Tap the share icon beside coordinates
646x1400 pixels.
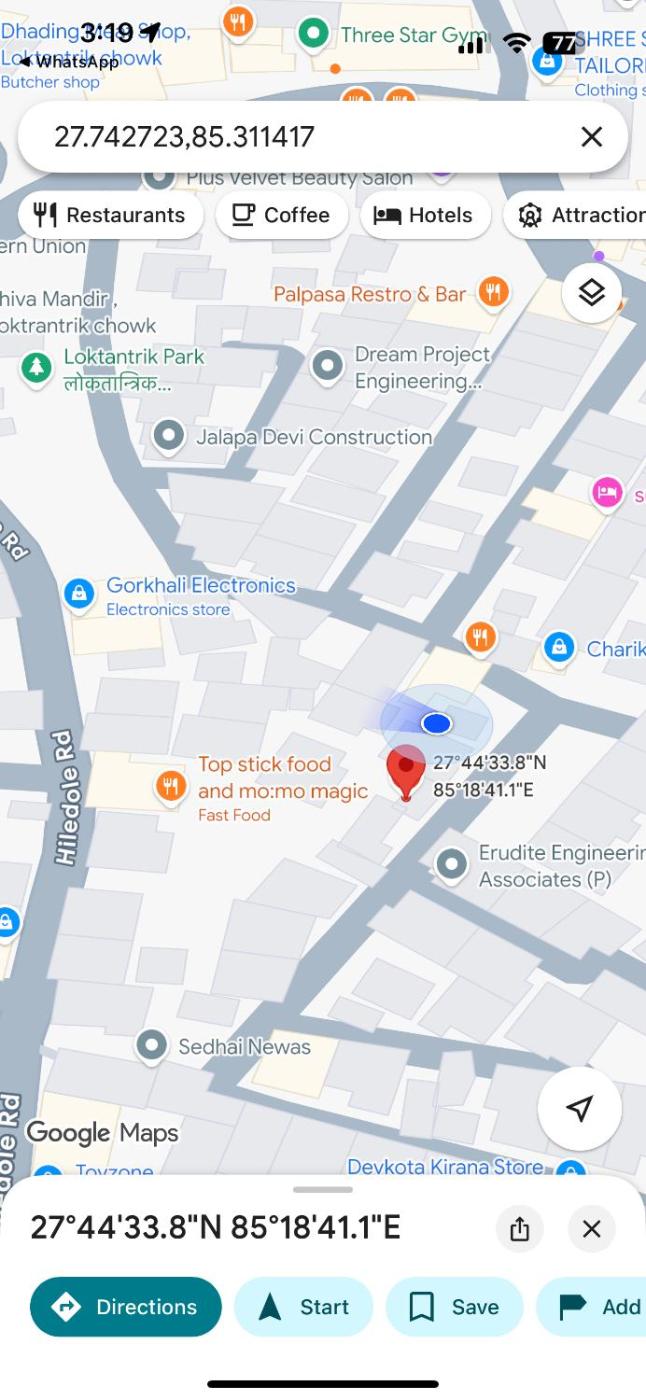[519, 1228]
